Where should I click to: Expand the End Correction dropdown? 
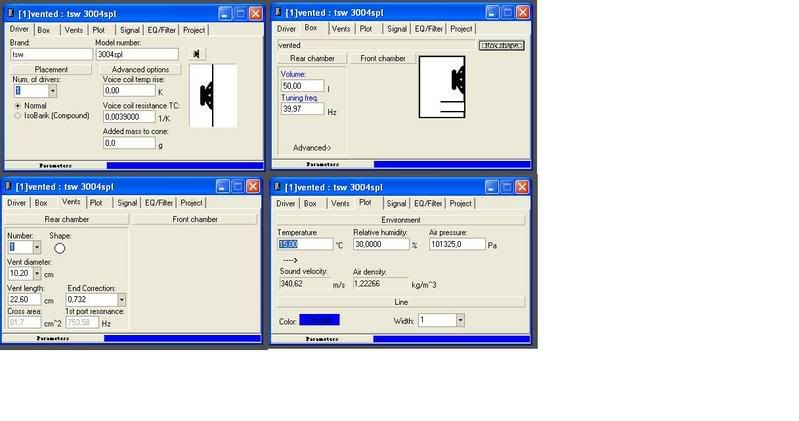point(121,299)
